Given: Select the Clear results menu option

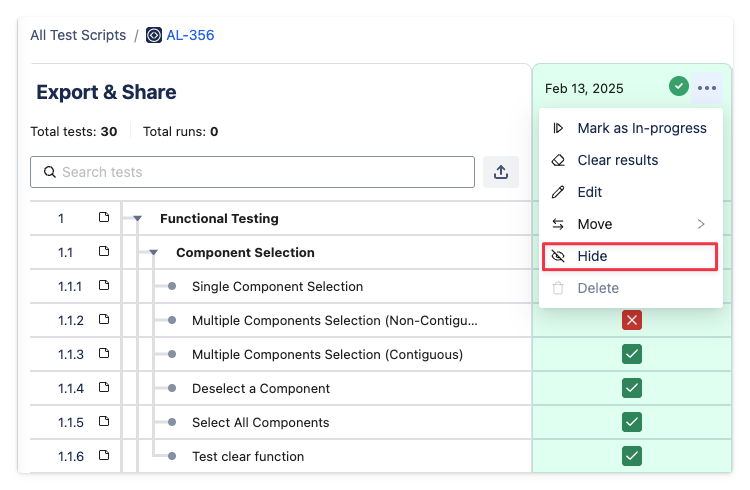Looking at the screenshot, I should point(617,160).
